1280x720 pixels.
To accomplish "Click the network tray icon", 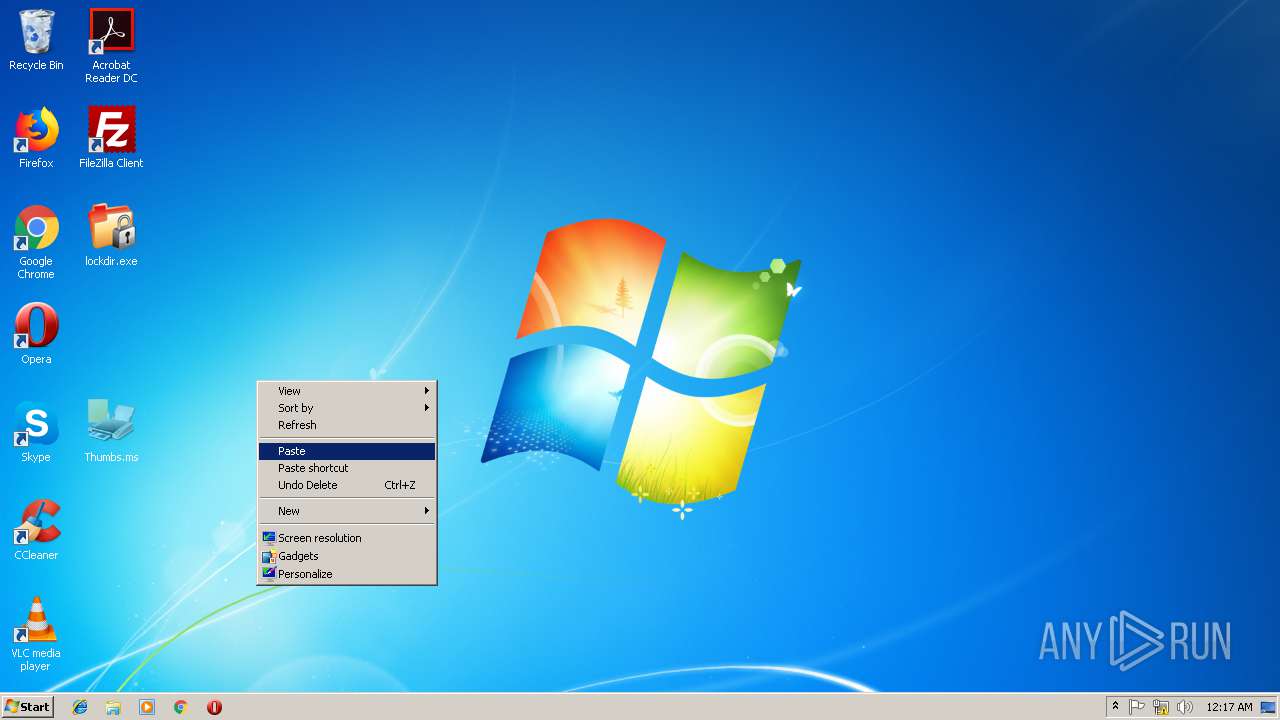I will coord(1161,707).
